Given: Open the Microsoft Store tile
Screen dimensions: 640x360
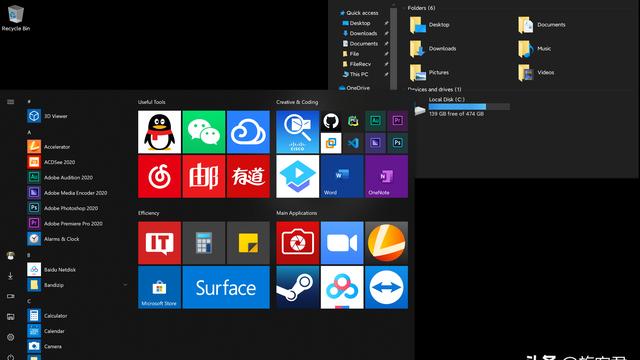Looking at the screenshot, I should point(159,287).
